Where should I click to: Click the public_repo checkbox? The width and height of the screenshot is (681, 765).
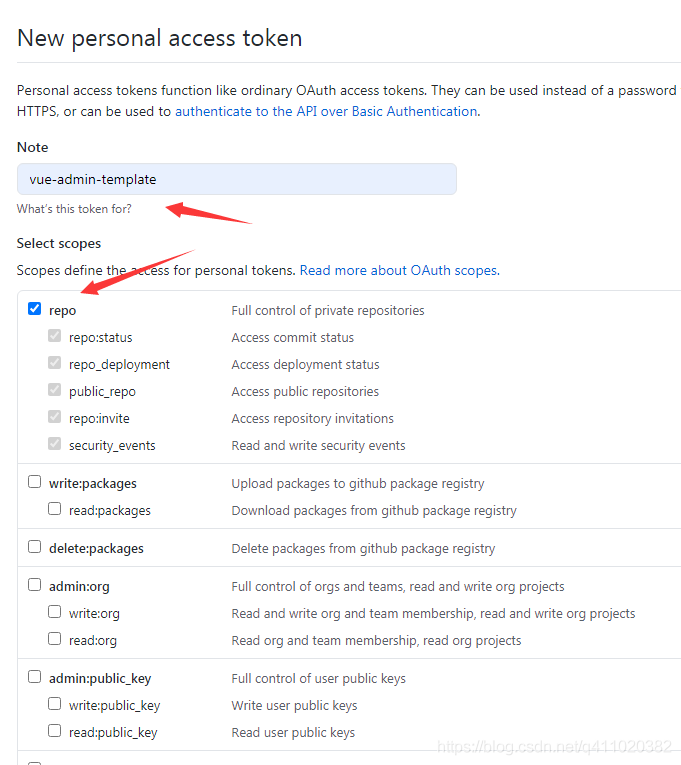tap(55, 391)
